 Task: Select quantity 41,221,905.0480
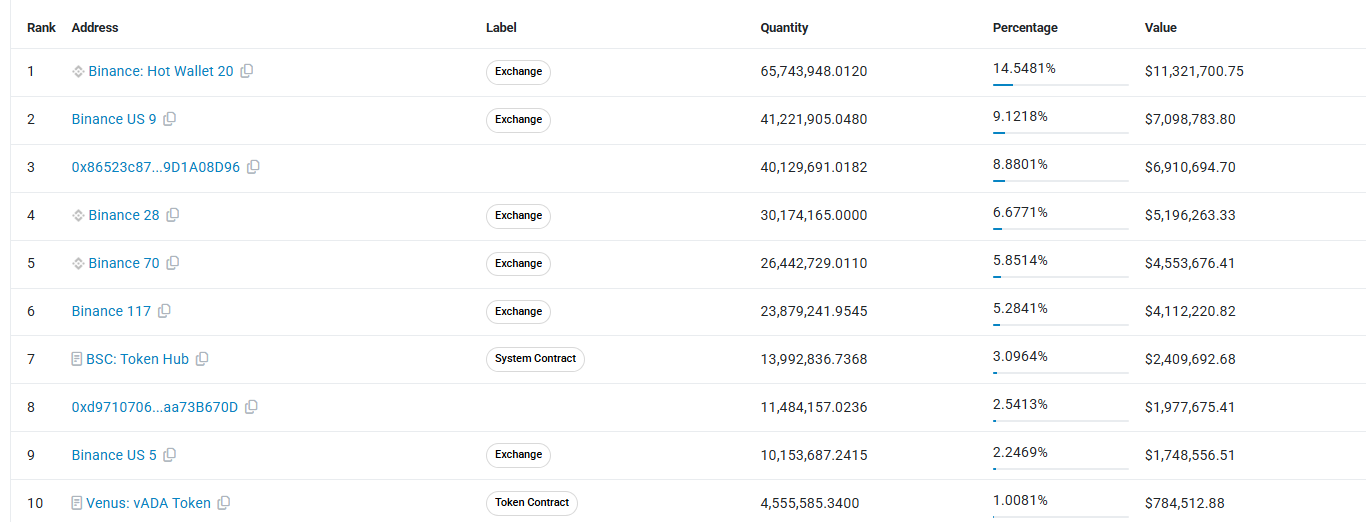click(x=814, y=119)
